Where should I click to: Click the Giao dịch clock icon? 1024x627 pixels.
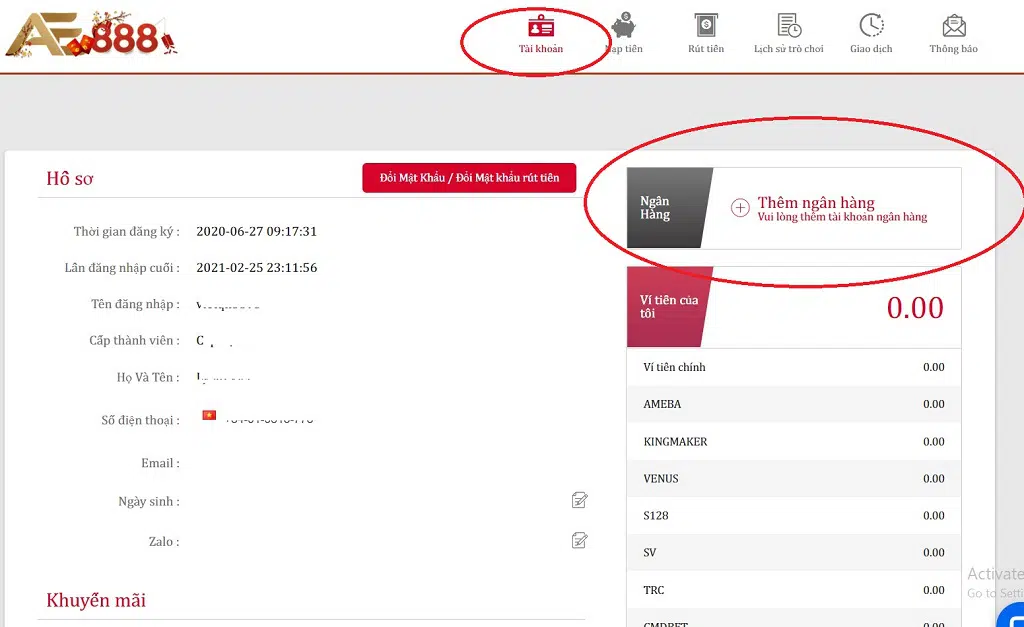point(871,26)
